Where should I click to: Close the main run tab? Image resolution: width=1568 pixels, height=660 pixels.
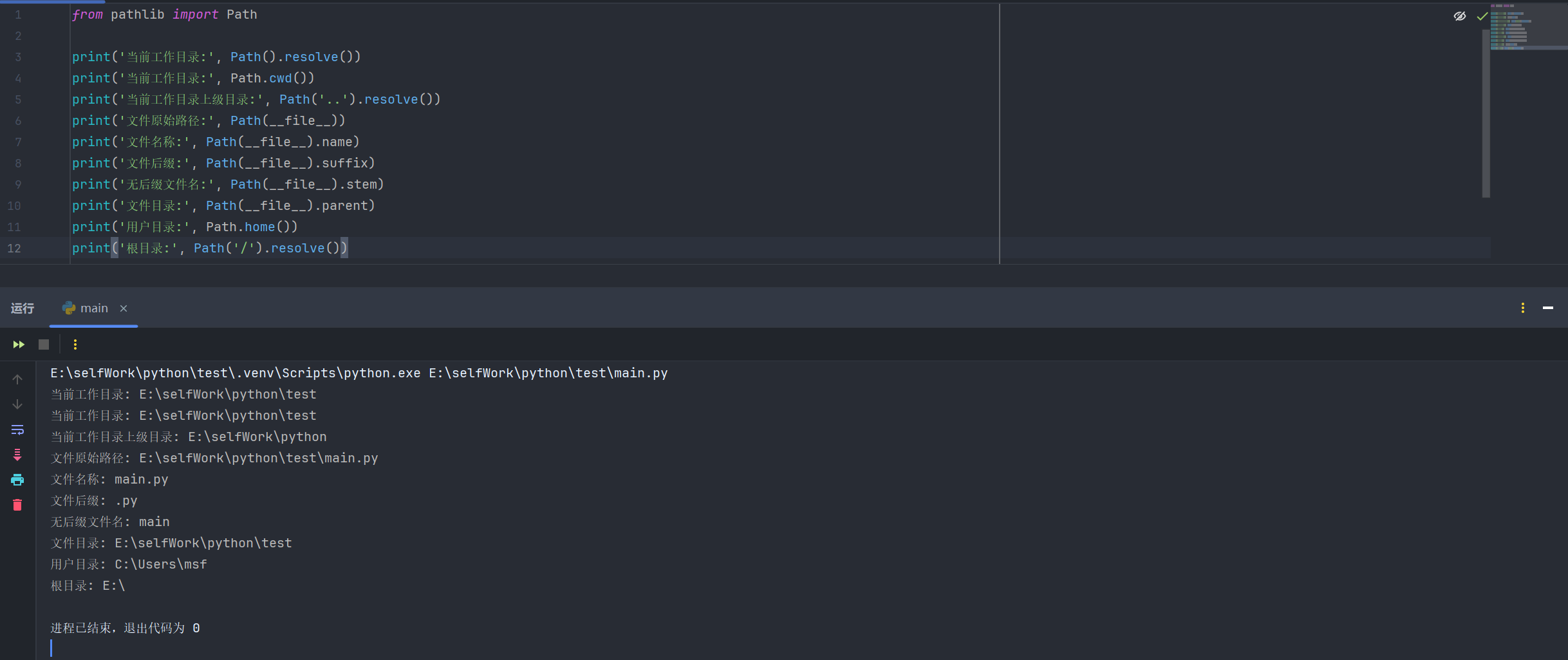click(x=124, y=308)
